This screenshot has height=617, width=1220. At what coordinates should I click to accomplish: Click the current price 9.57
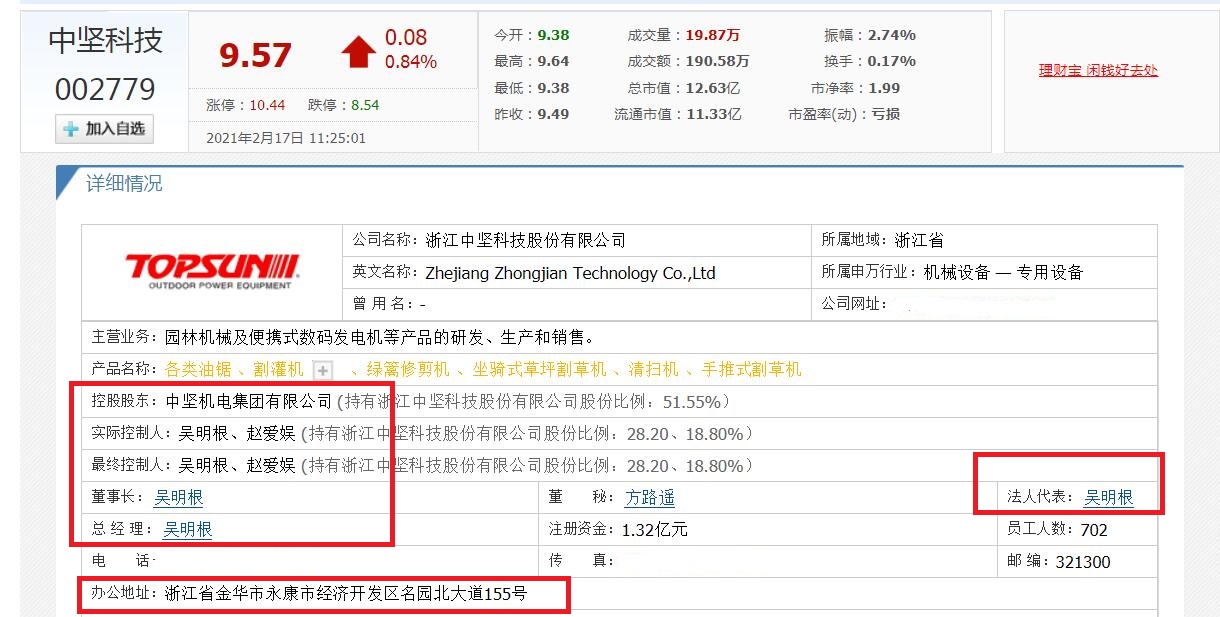tap(255, 55)
